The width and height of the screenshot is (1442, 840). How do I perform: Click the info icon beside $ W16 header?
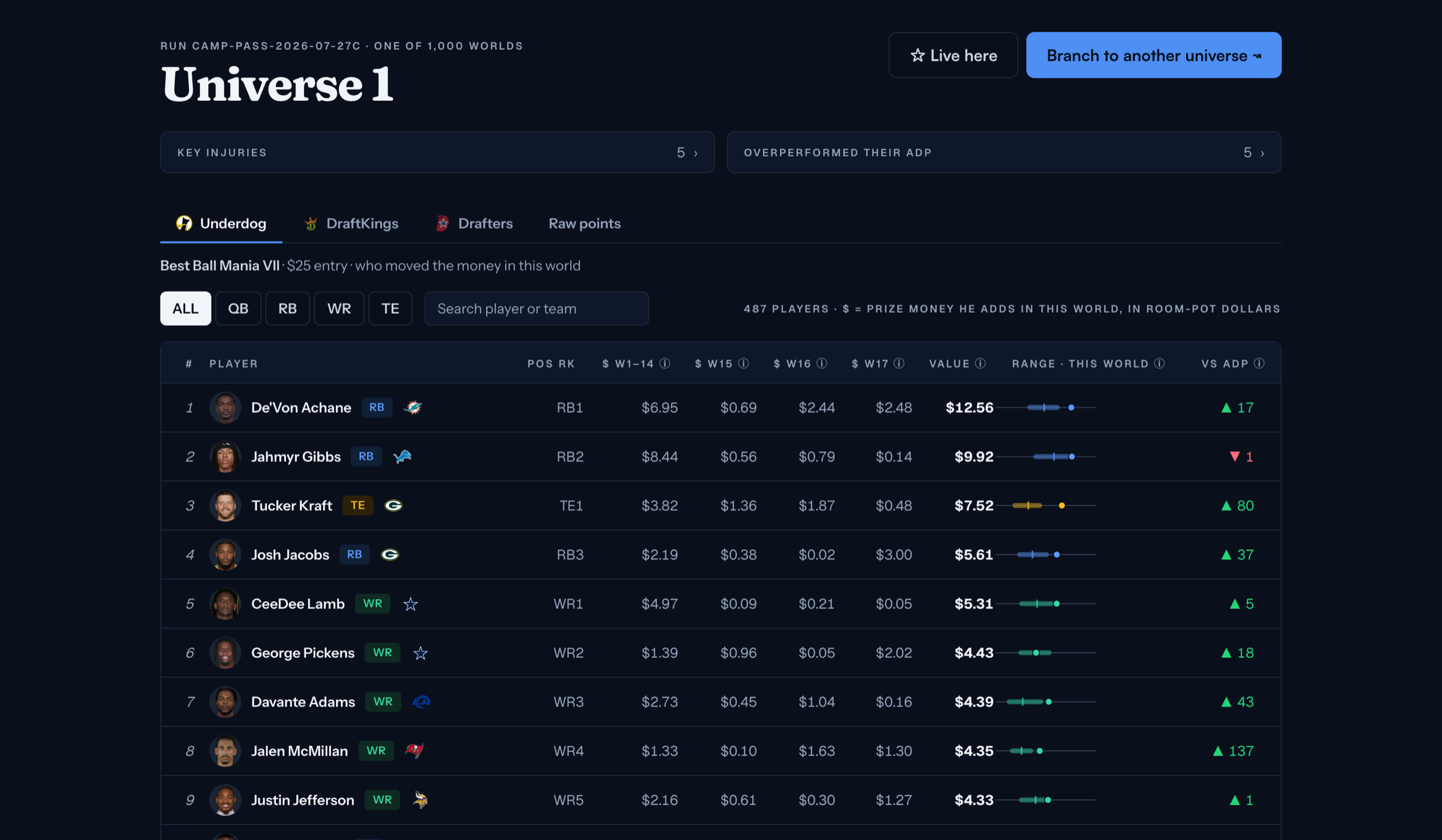coord(822,364)
